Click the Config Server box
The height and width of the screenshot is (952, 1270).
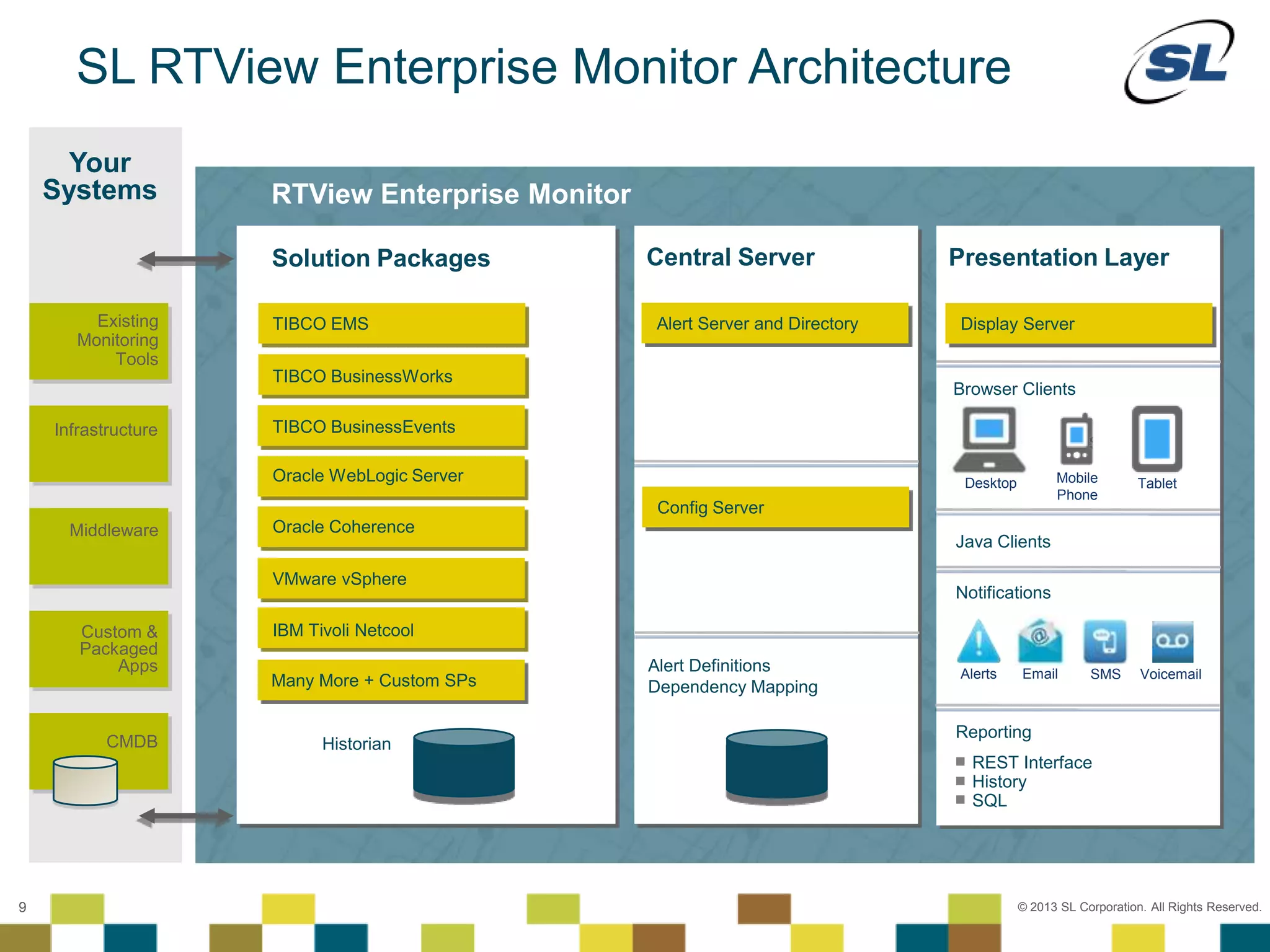tap(775, 508)
